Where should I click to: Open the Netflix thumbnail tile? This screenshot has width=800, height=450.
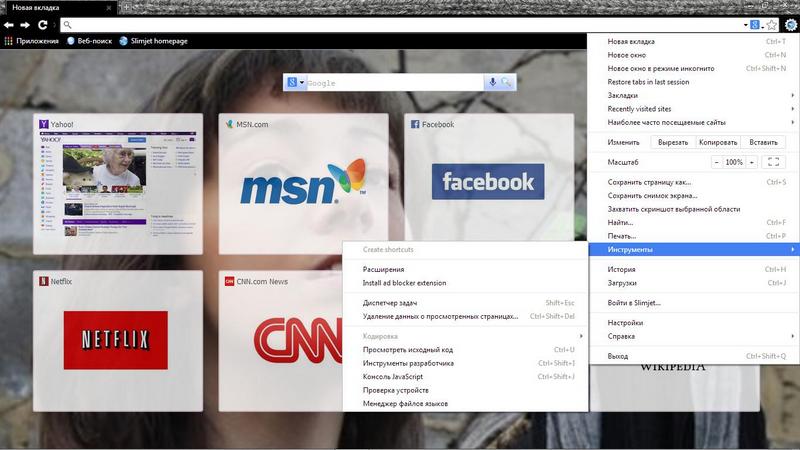tap(118, 341)
